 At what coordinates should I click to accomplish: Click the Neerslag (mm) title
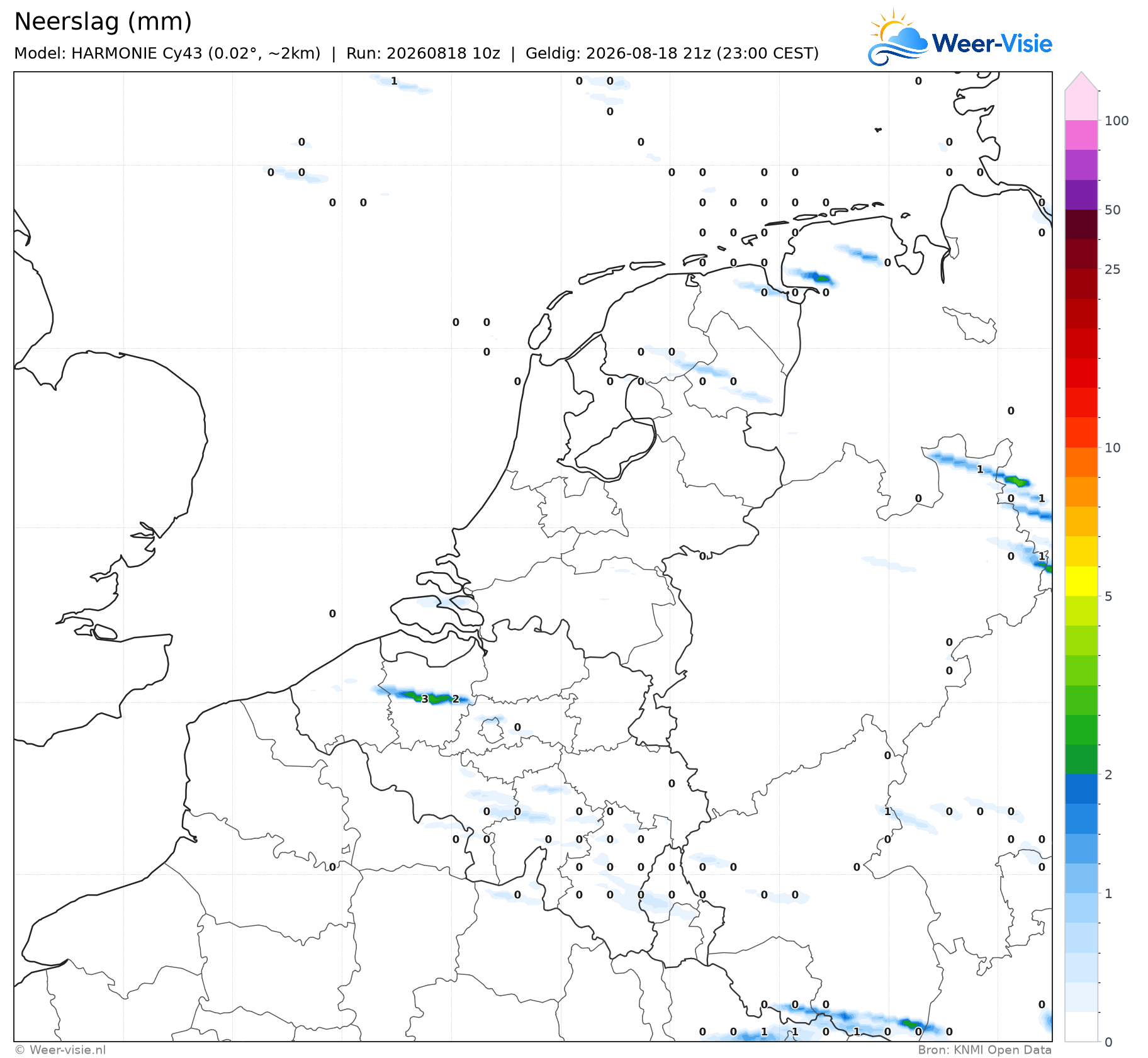[x=103, y=21]
